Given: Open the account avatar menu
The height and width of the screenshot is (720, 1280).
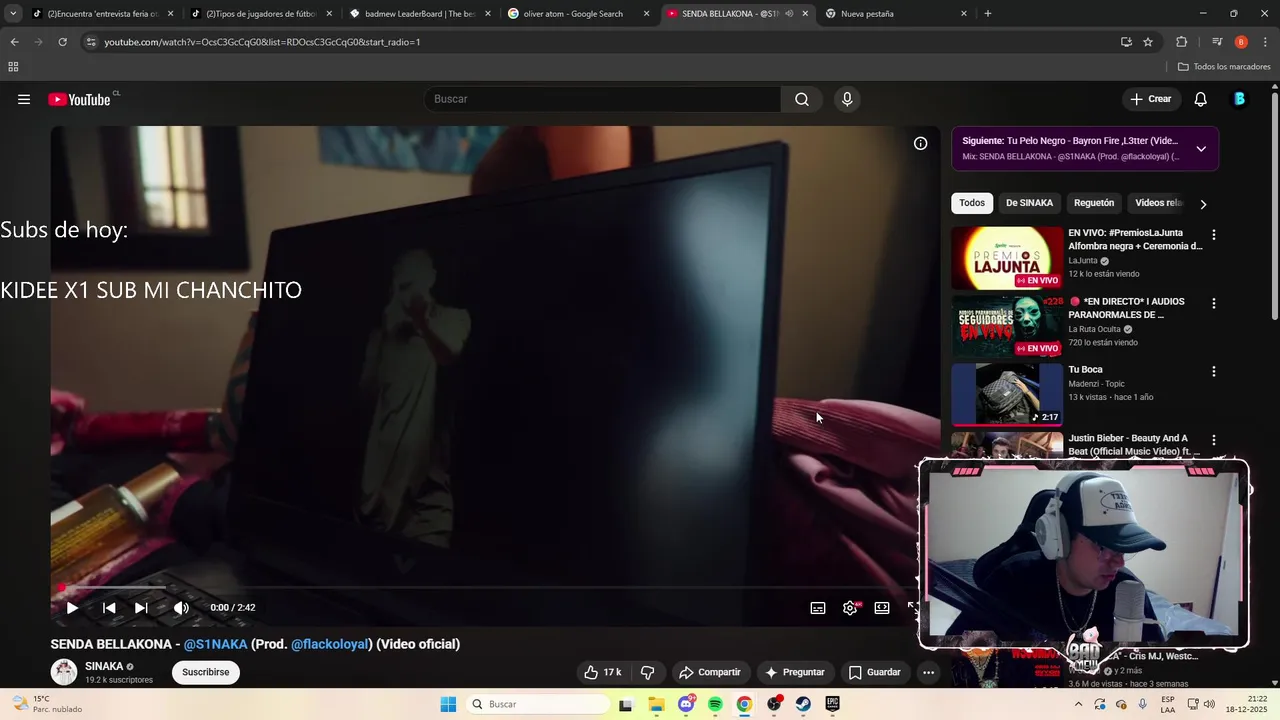Looking at the screenshot, I should [1240, 99].
